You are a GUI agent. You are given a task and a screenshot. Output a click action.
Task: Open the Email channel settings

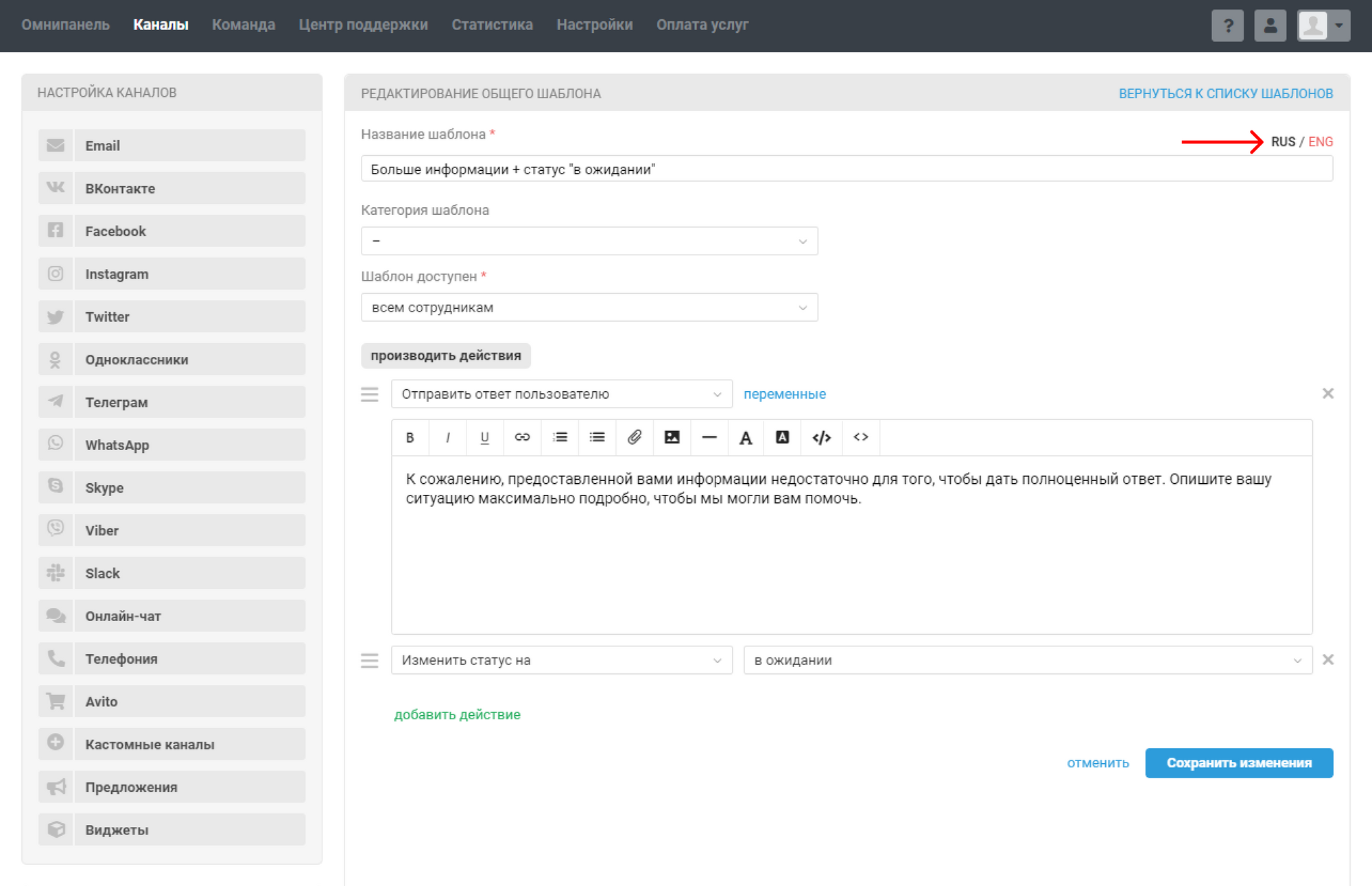171,145
